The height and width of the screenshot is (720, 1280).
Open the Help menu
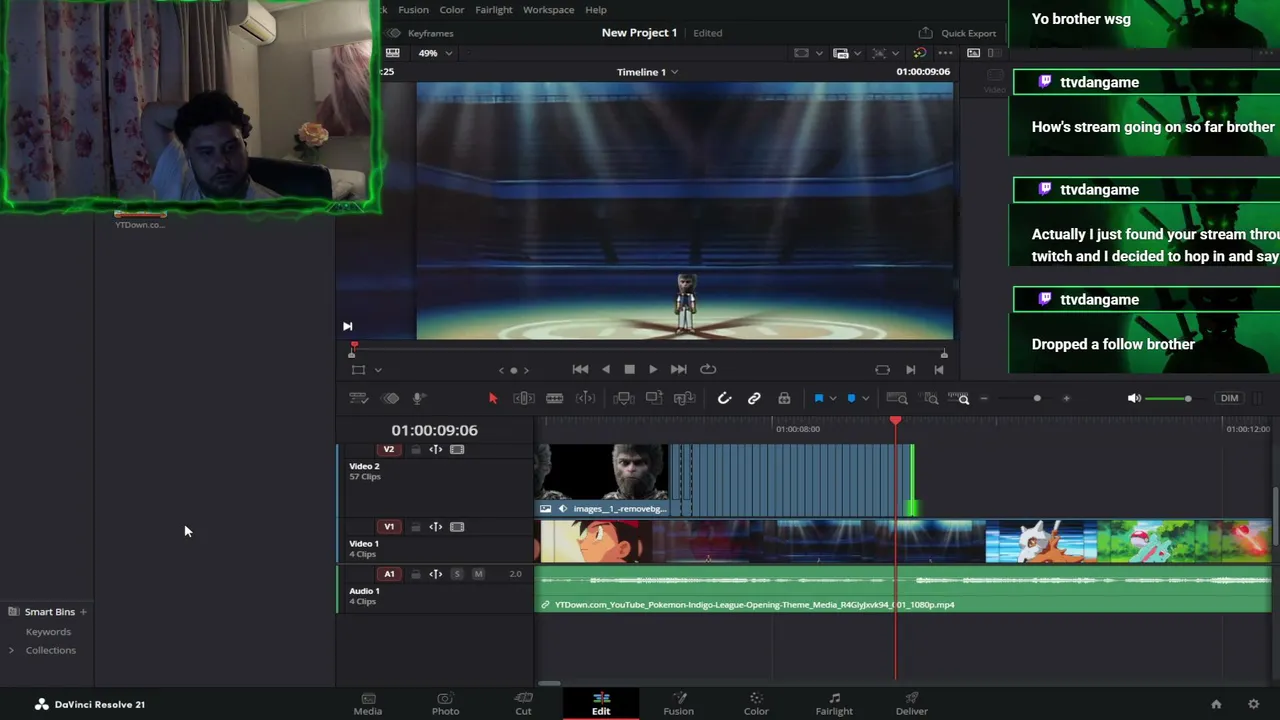(x=596, y=10)
